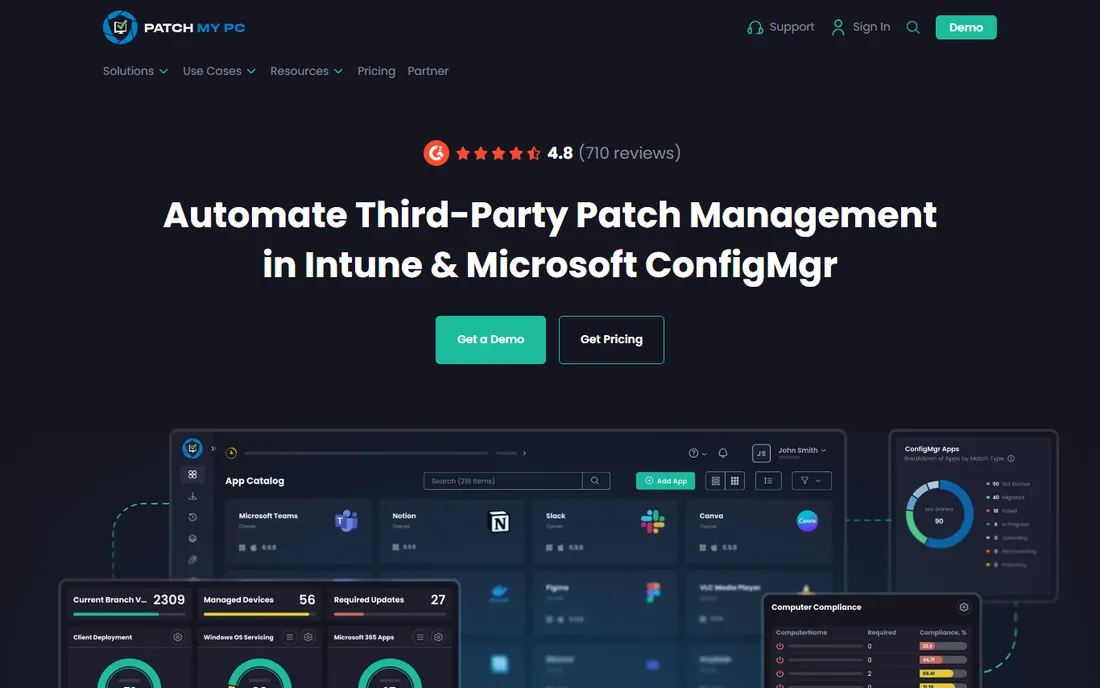Image resolution: width=1100 pixels, height=688 pixels.
Task: Open the Pricing page
Action: click(376, 71)
